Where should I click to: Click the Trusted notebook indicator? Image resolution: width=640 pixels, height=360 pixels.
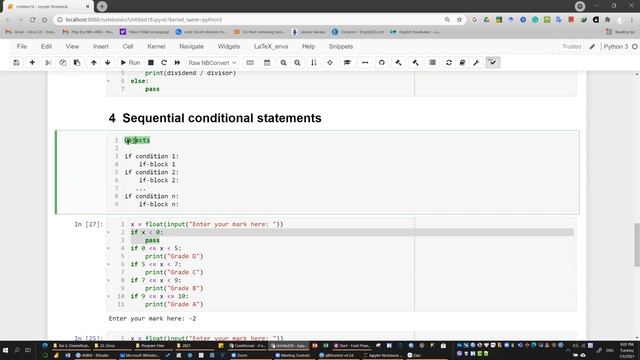pos(571,47)
